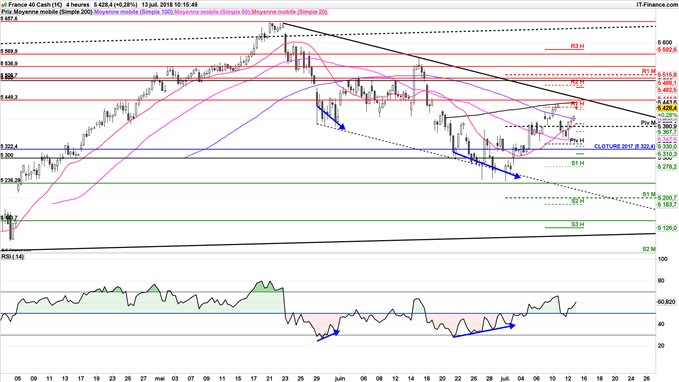The image size is (679, 382).
Task: Click the blue arrow on the late June price lows
Action: pos(487,165)
